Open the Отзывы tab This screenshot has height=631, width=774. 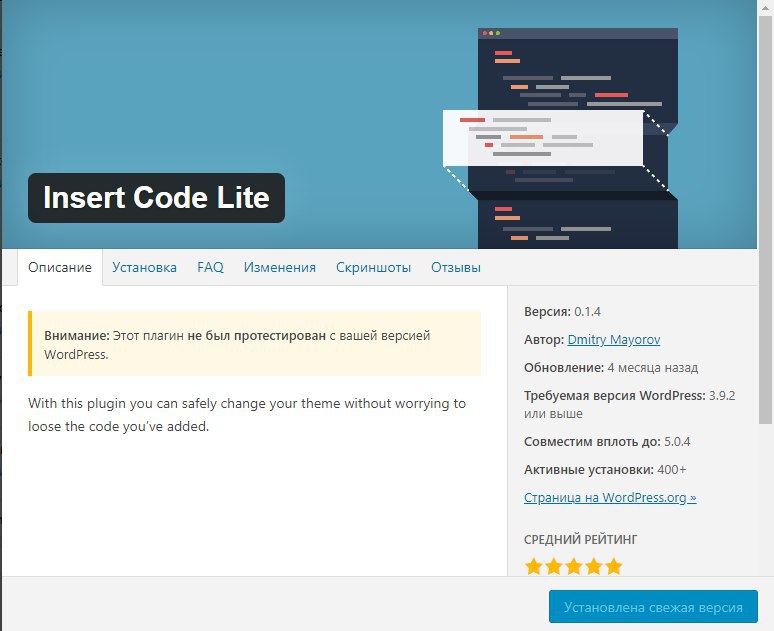[x=456, y=267]
